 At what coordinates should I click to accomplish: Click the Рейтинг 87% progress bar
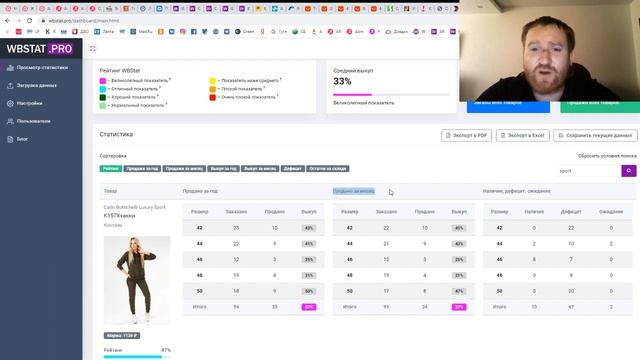coord(137,357)
